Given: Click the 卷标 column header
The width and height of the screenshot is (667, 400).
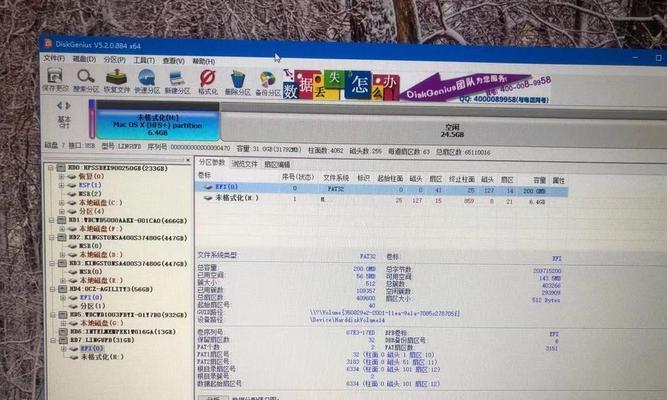Looking at the screenshot, I should point(204,175).
